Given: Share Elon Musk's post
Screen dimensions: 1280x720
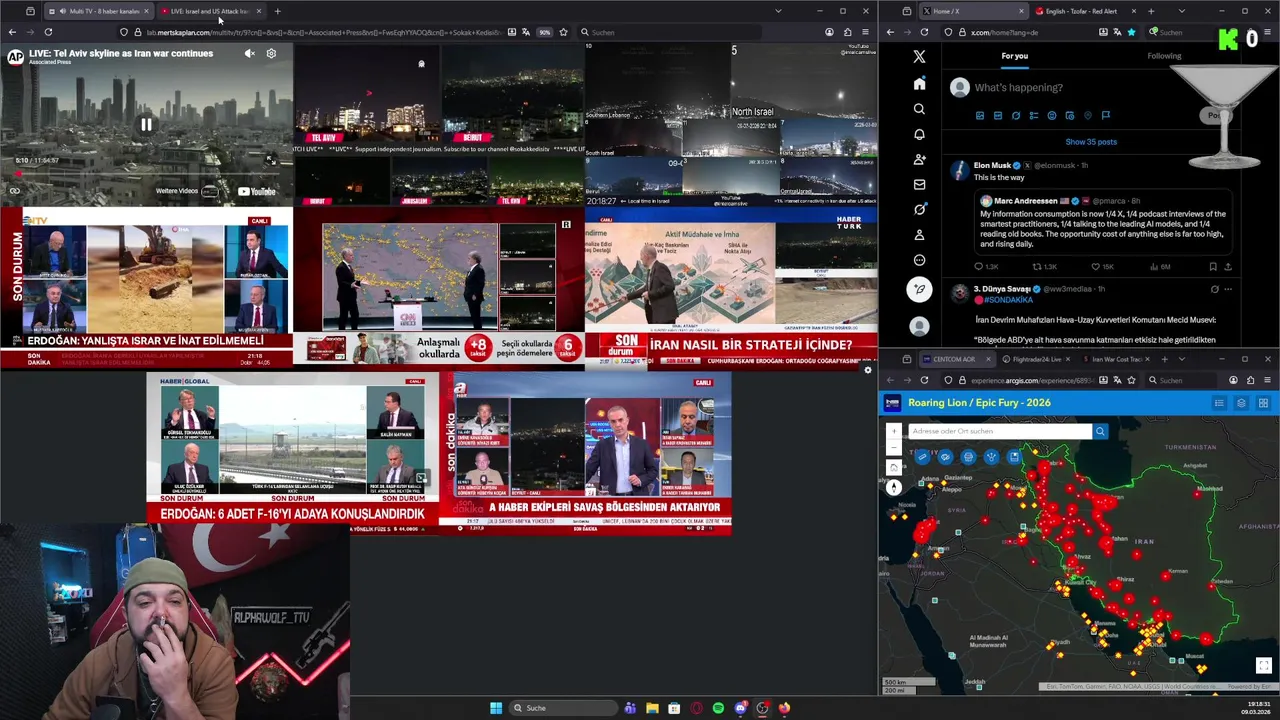Looking at the screenshot, I should point(1228,267).
